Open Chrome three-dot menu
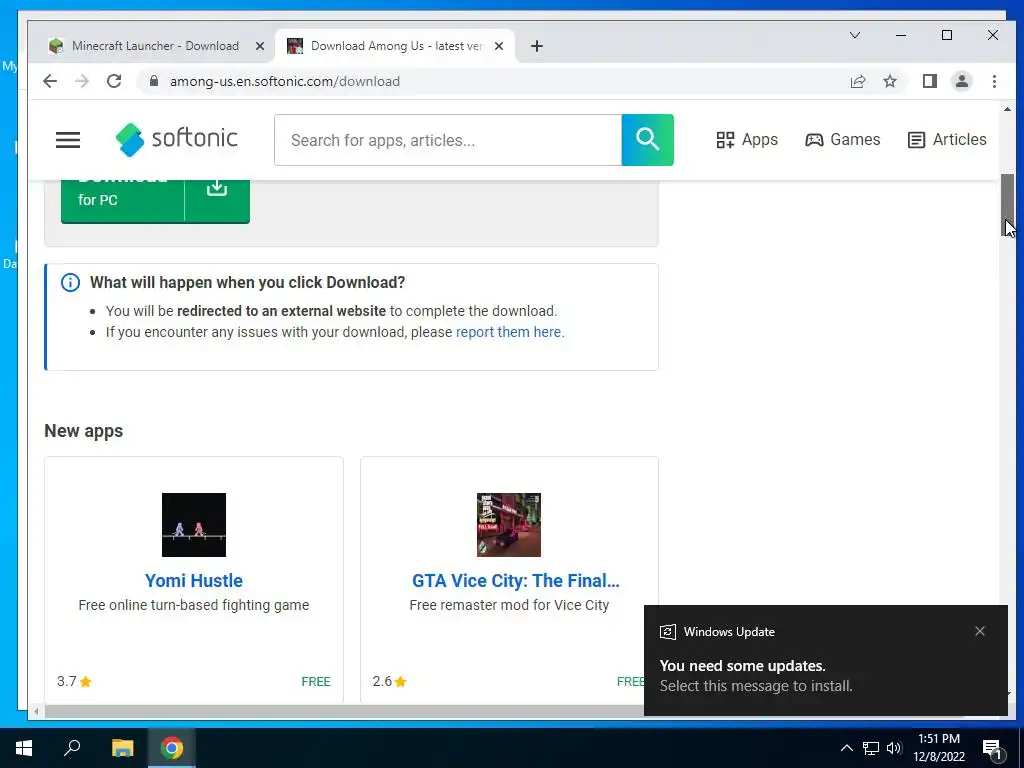Viewport: 1024px width, 768px height. [994, 81]
